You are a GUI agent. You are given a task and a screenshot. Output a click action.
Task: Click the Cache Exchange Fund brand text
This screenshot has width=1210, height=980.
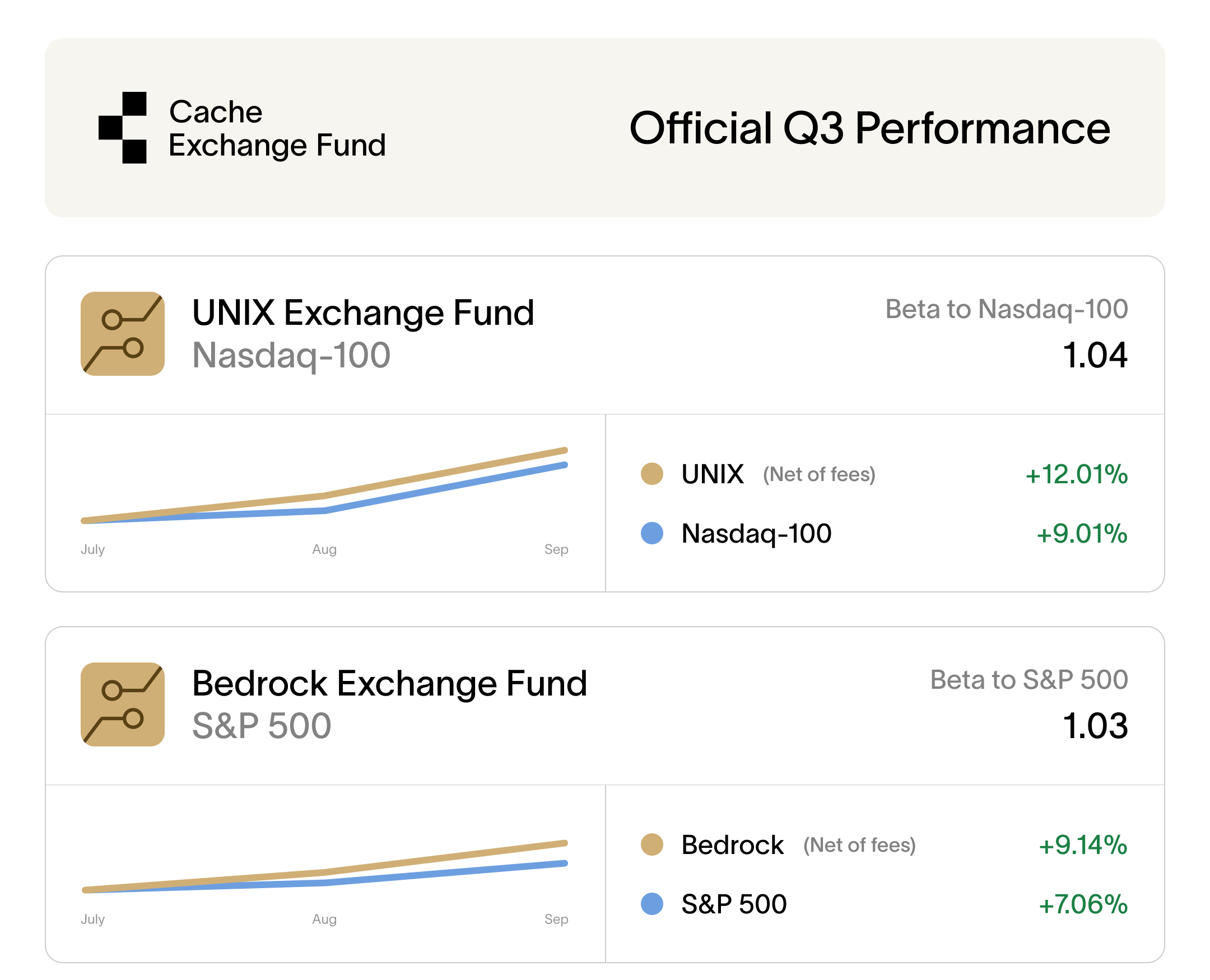(x=277, y=128)
